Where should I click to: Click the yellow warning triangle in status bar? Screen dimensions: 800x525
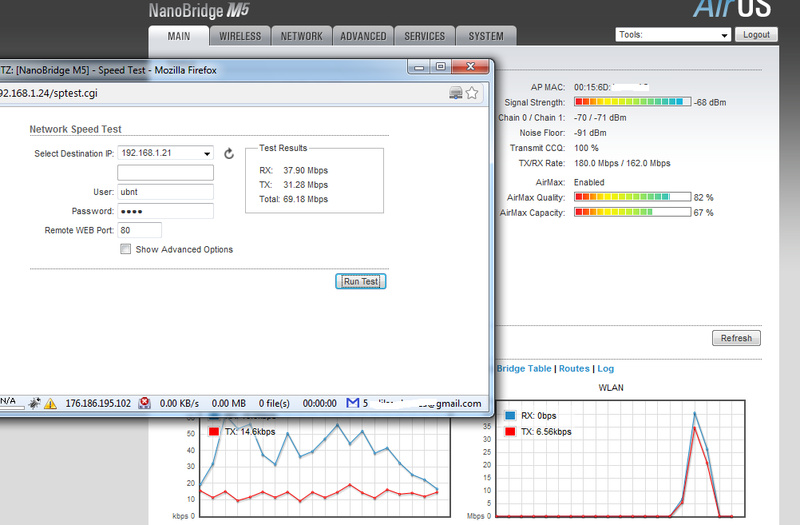(50, 404)
